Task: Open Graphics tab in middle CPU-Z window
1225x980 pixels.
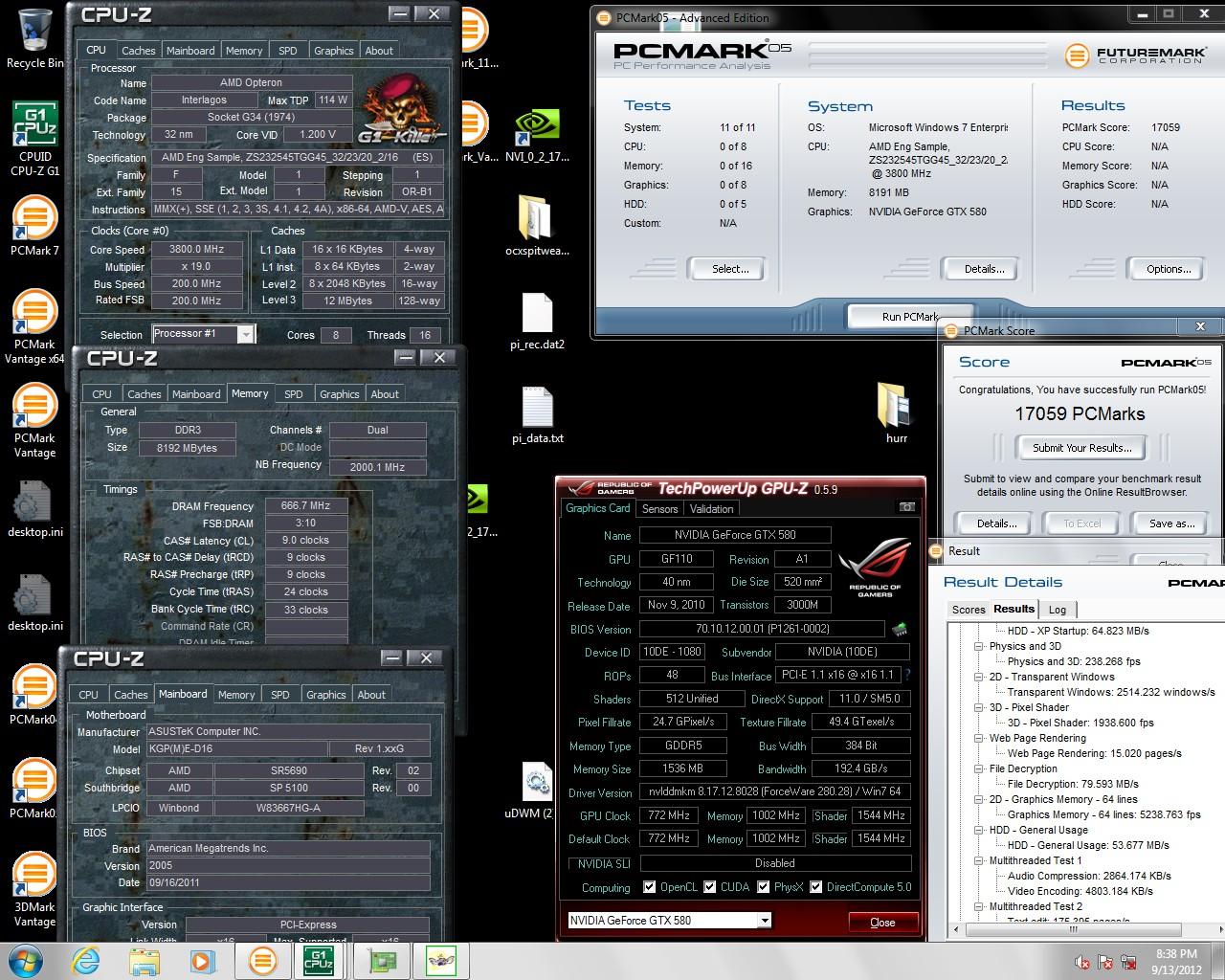Action: pyautogui.click(x=340, y=394)
